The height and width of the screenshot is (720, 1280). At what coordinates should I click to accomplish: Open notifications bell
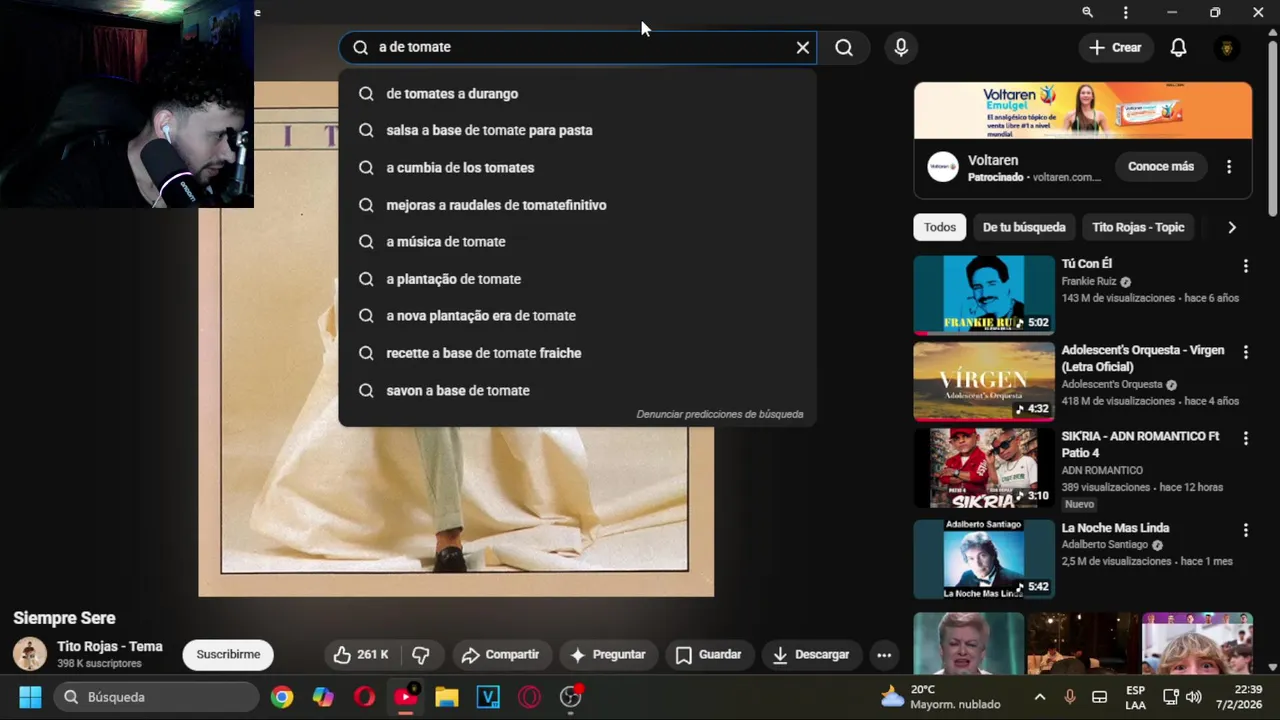[1178, 47]
